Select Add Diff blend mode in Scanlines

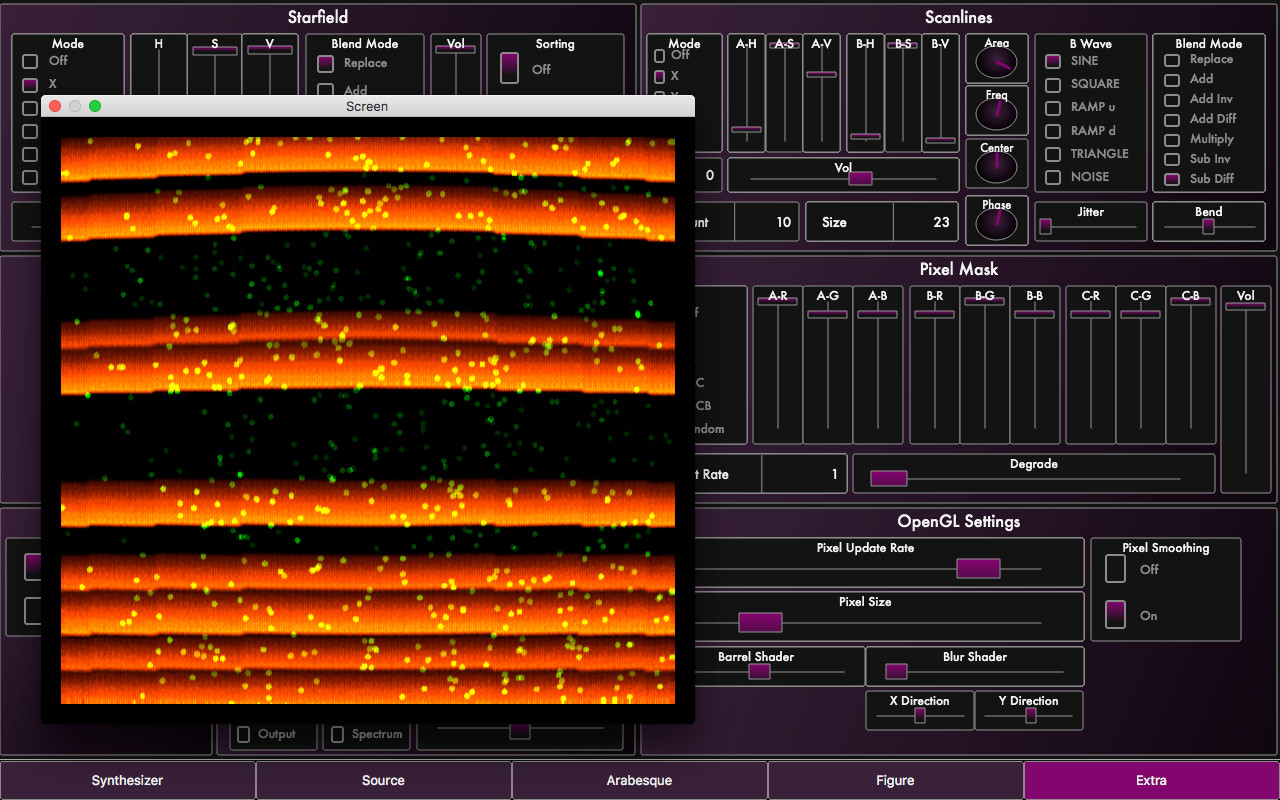1172,119
